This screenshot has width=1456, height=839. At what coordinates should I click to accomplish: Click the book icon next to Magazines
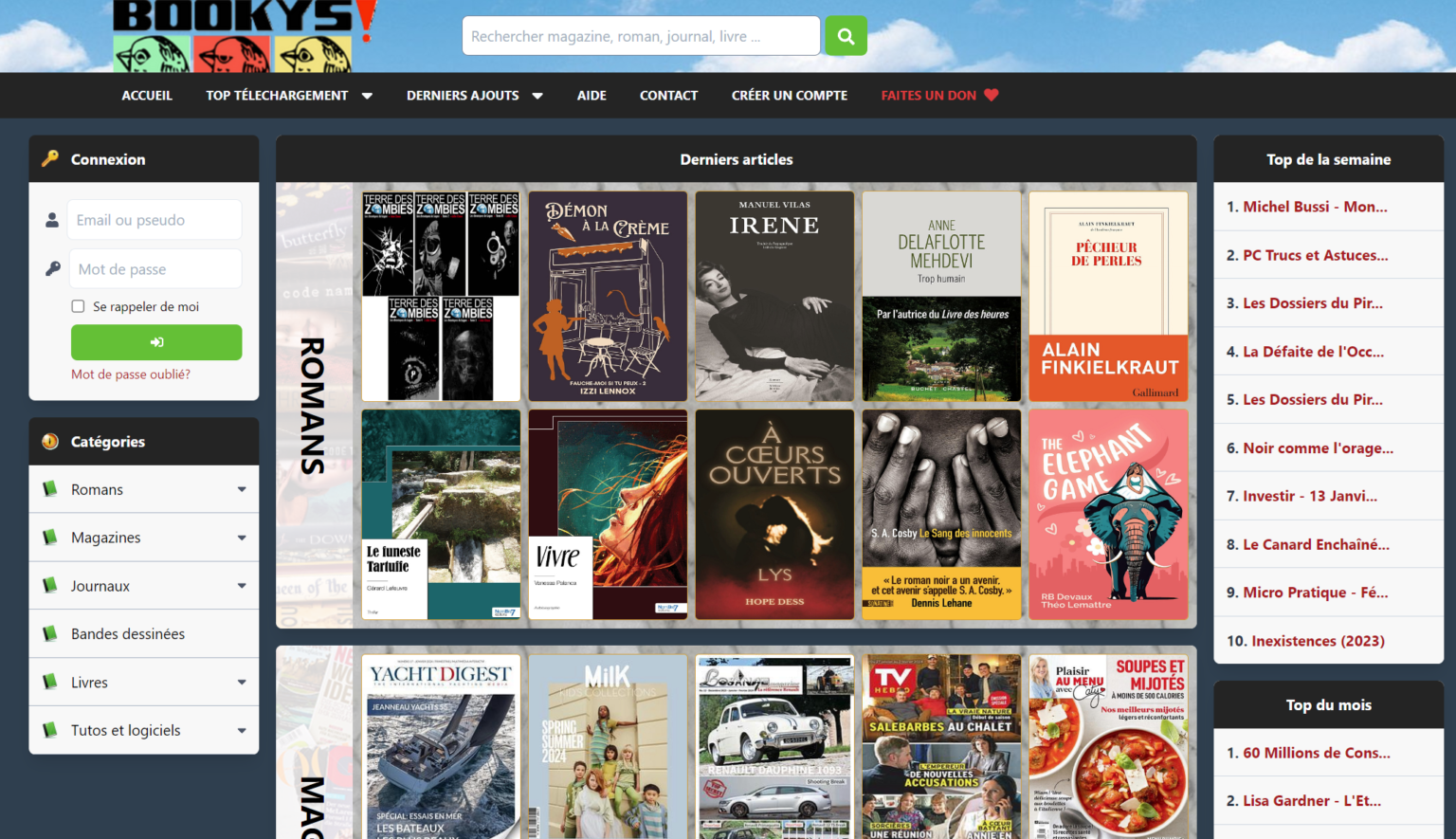50,538
